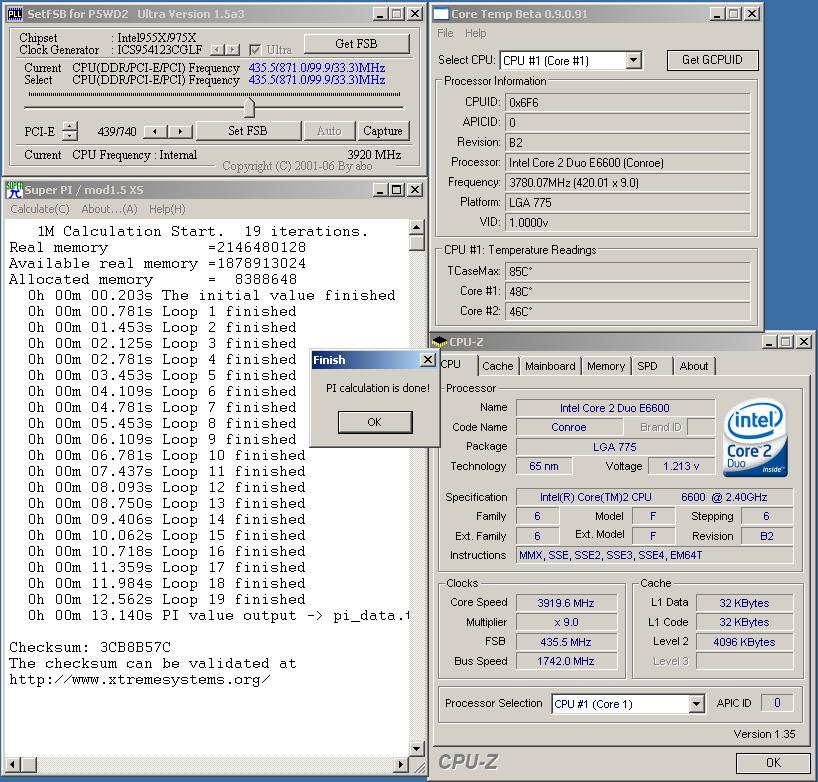Click the SetFSB PLL title bar icon

pyautogui.click(x=15, y=14)
